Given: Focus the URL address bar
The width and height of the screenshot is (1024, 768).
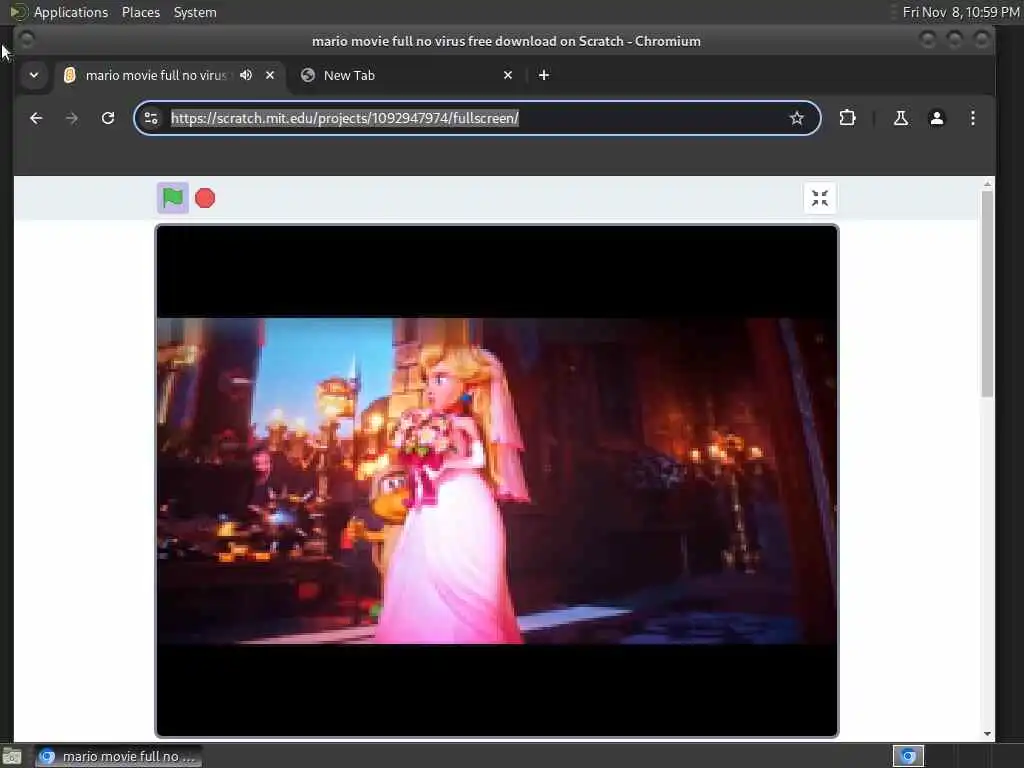Looking at the screenshot, I should point(475,118).
